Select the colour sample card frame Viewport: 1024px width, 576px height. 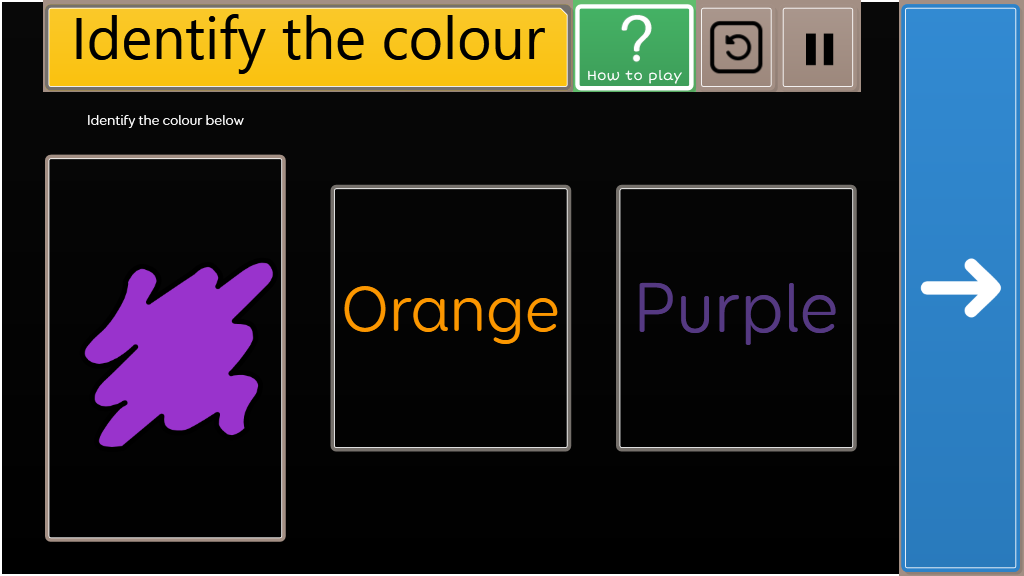[165, 348]
